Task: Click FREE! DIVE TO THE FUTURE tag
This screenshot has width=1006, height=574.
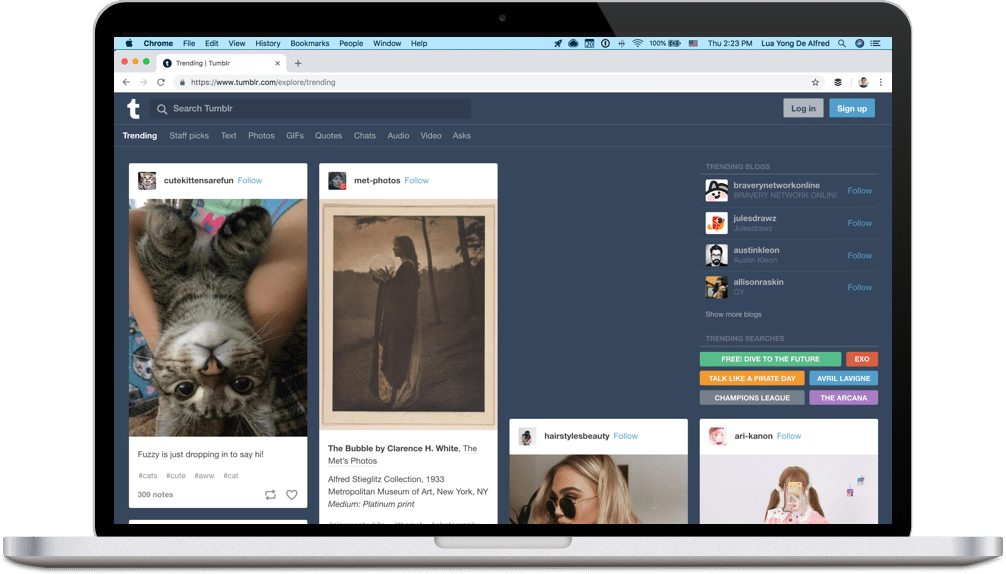Action: (x=770, y=359)
